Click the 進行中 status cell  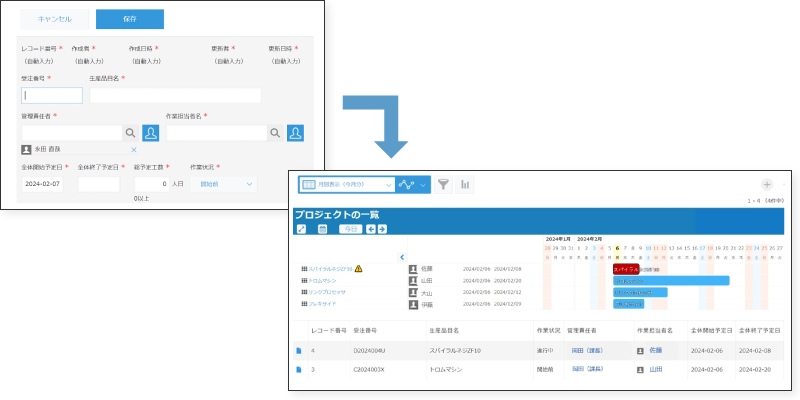coord(543,351)
